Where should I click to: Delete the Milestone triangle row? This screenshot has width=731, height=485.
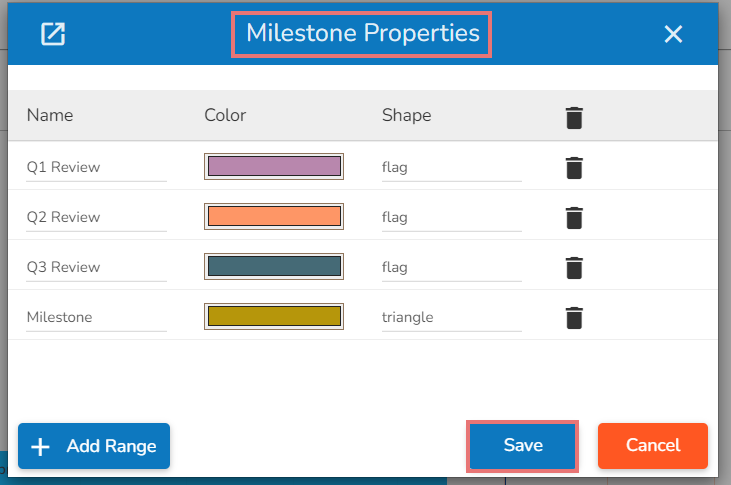click(573, 318)
